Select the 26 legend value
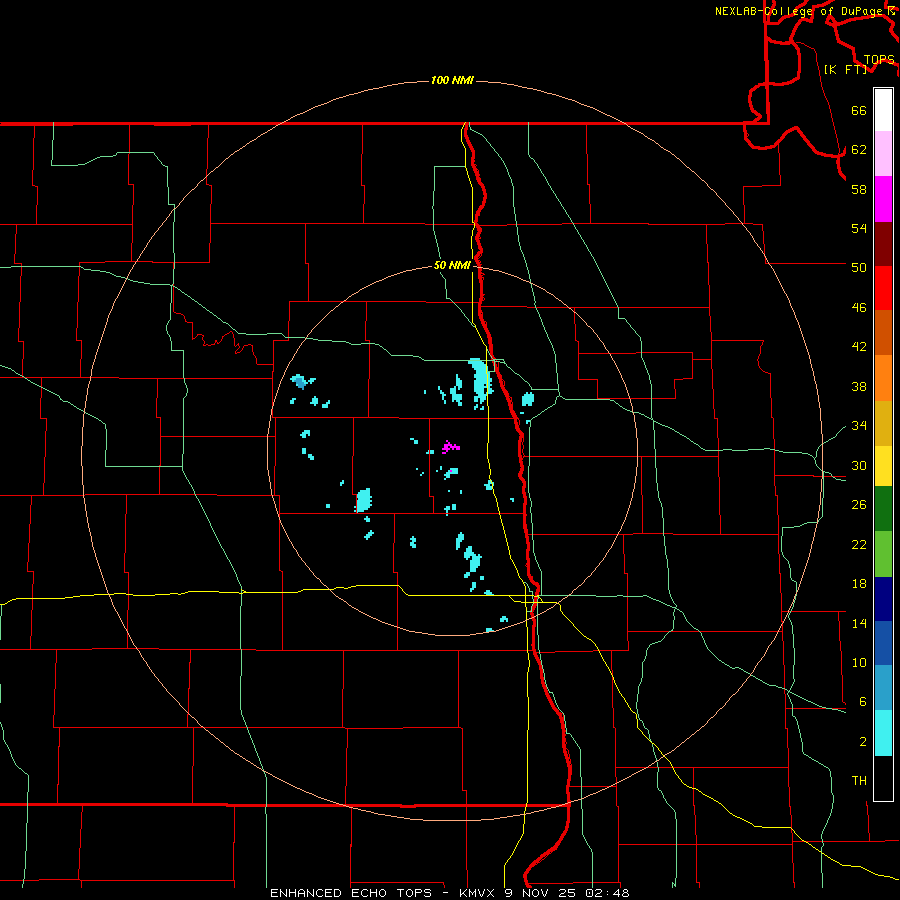This screenshot has height=900, width=900. (x=859, y=505)
